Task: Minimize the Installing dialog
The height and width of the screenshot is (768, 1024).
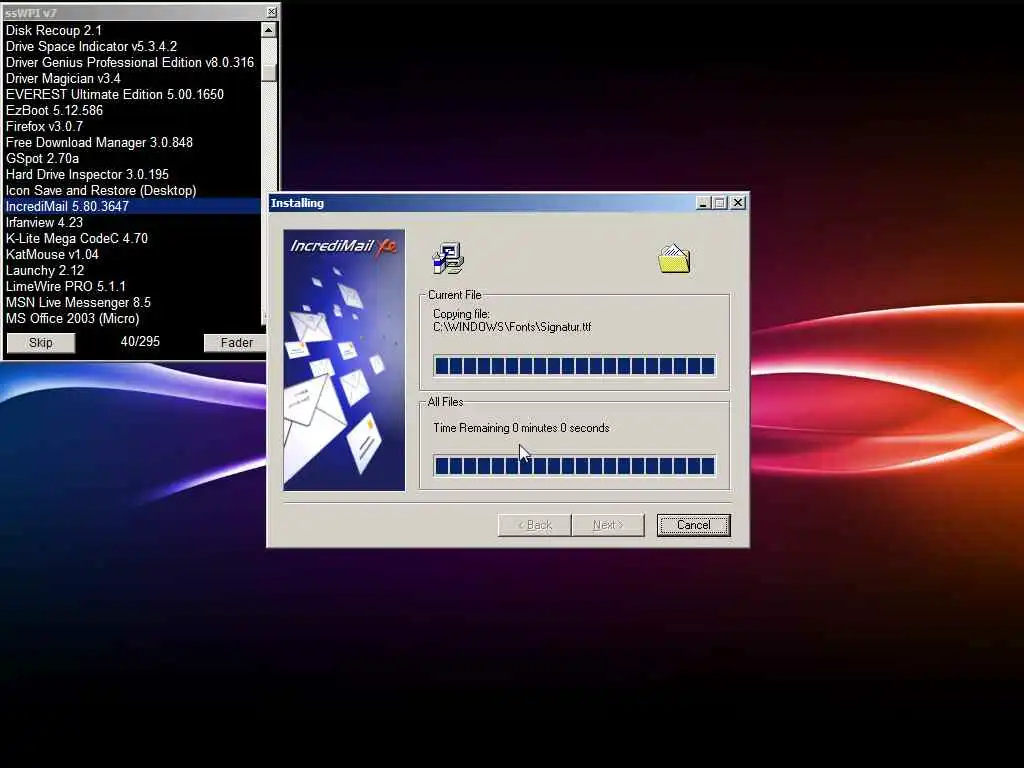Action: [x=703, y=203]
